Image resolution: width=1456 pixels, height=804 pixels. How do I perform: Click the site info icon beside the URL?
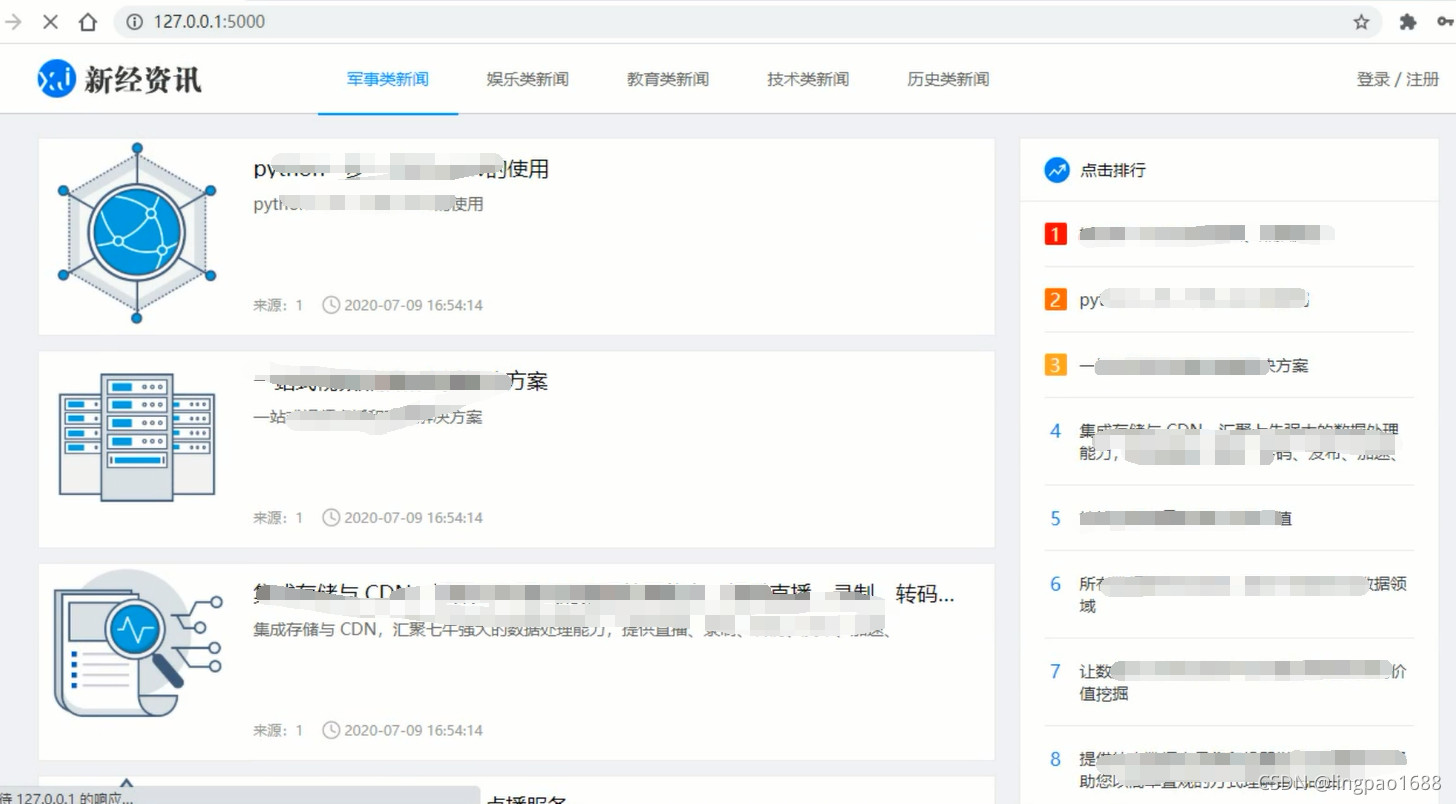point(135,21)
